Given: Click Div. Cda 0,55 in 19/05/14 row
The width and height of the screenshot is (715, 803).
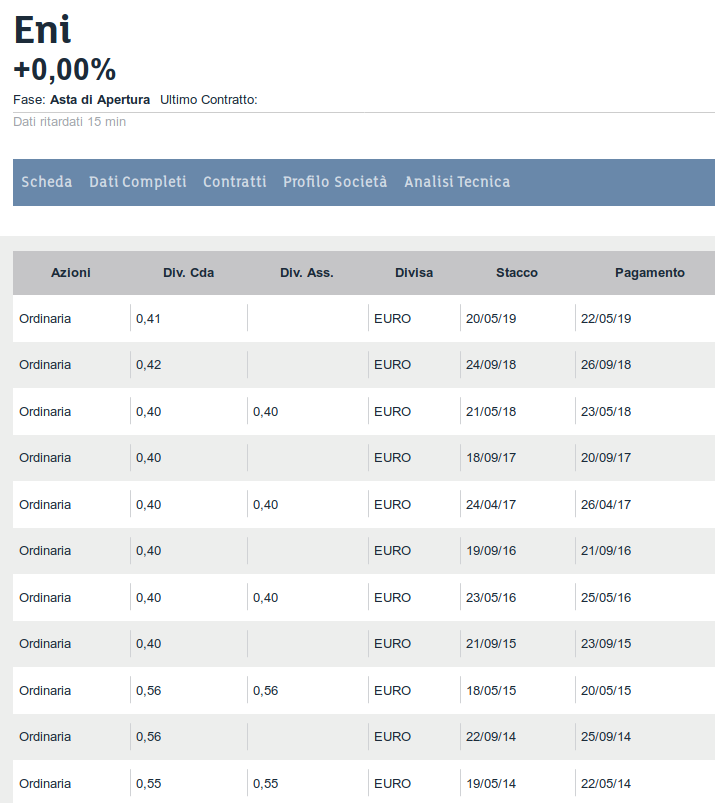Looking at the screenshot, I should click(149, 784).
